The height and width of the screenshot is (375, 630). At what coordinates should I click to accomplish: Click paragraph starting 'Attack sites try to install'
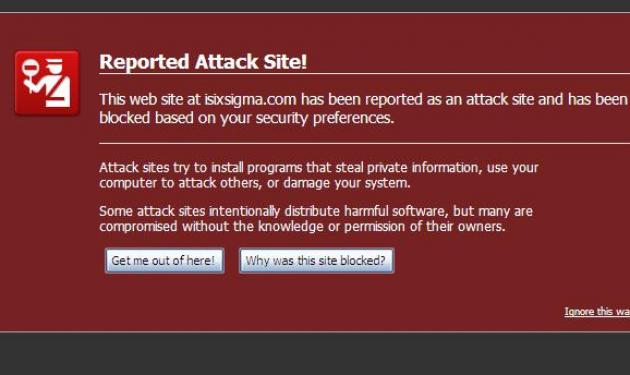coord(319,175)
